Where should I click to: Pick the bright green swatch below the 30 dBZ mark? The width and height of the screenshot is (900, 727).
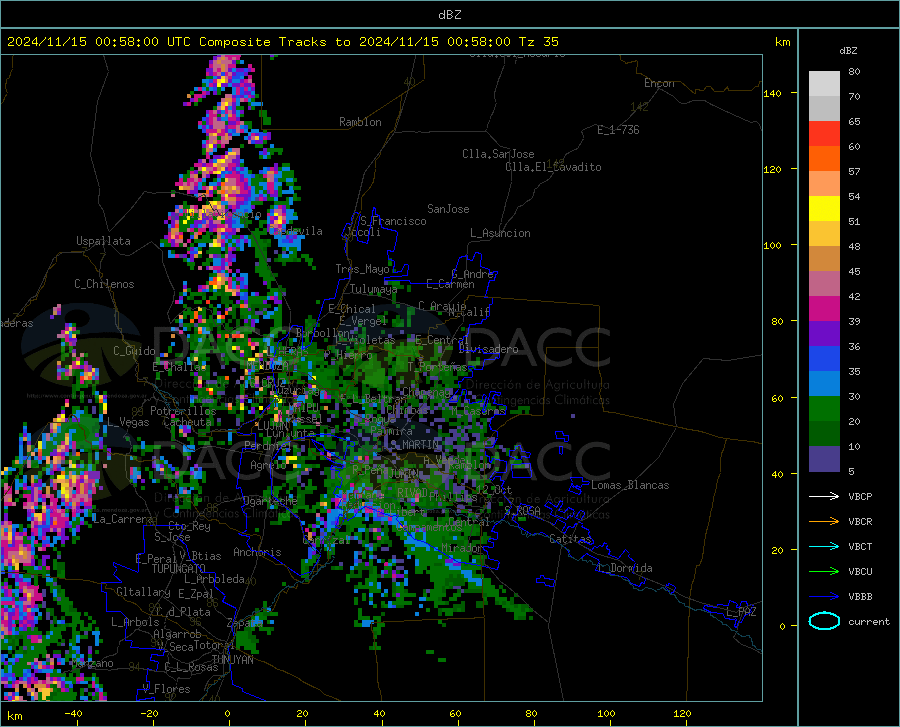pos(824,409)
